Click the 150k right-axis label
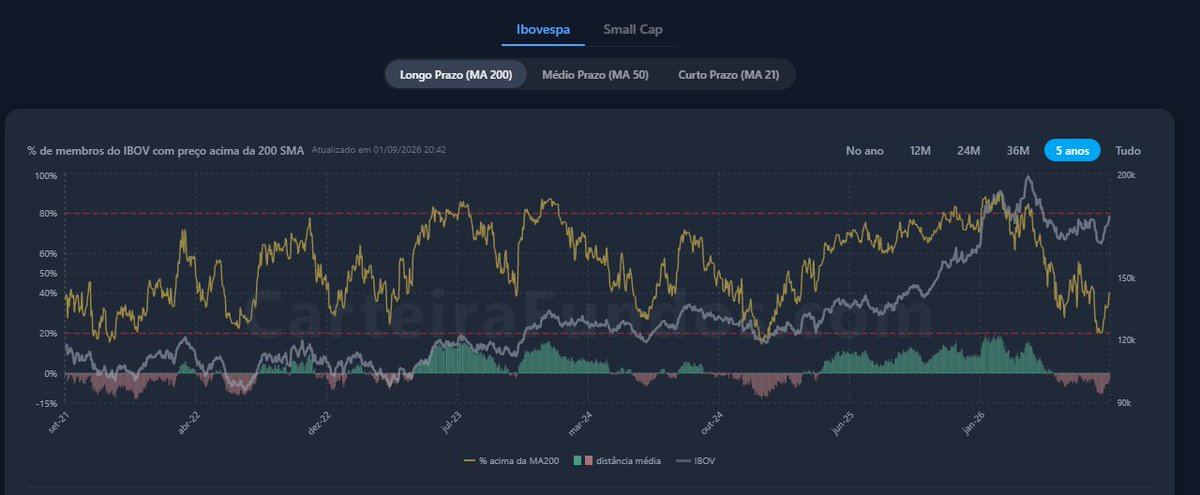The image size is (1200, 495). point(1126,279)
